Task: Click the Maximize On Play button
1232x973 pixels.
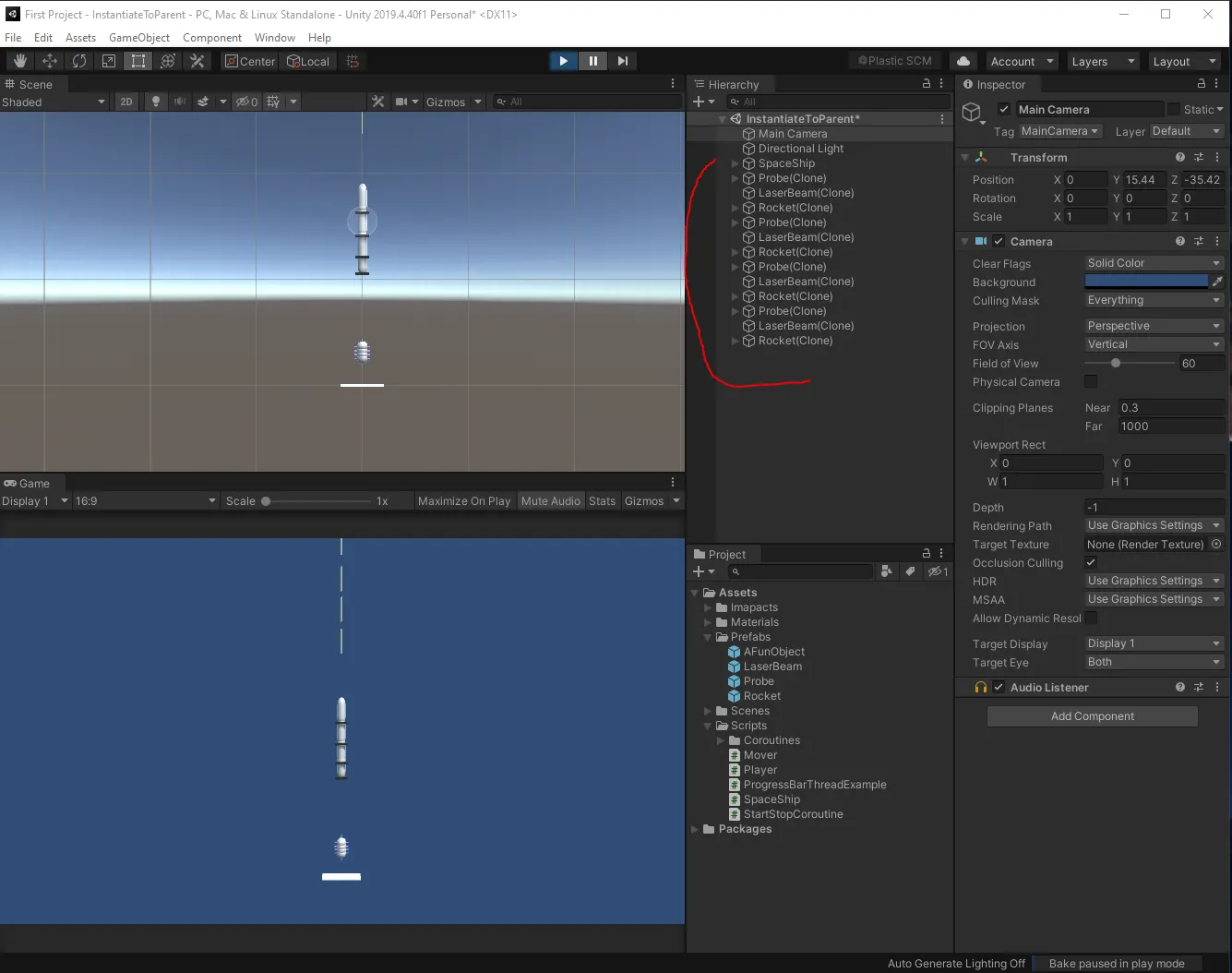Action: click(464, 500)
